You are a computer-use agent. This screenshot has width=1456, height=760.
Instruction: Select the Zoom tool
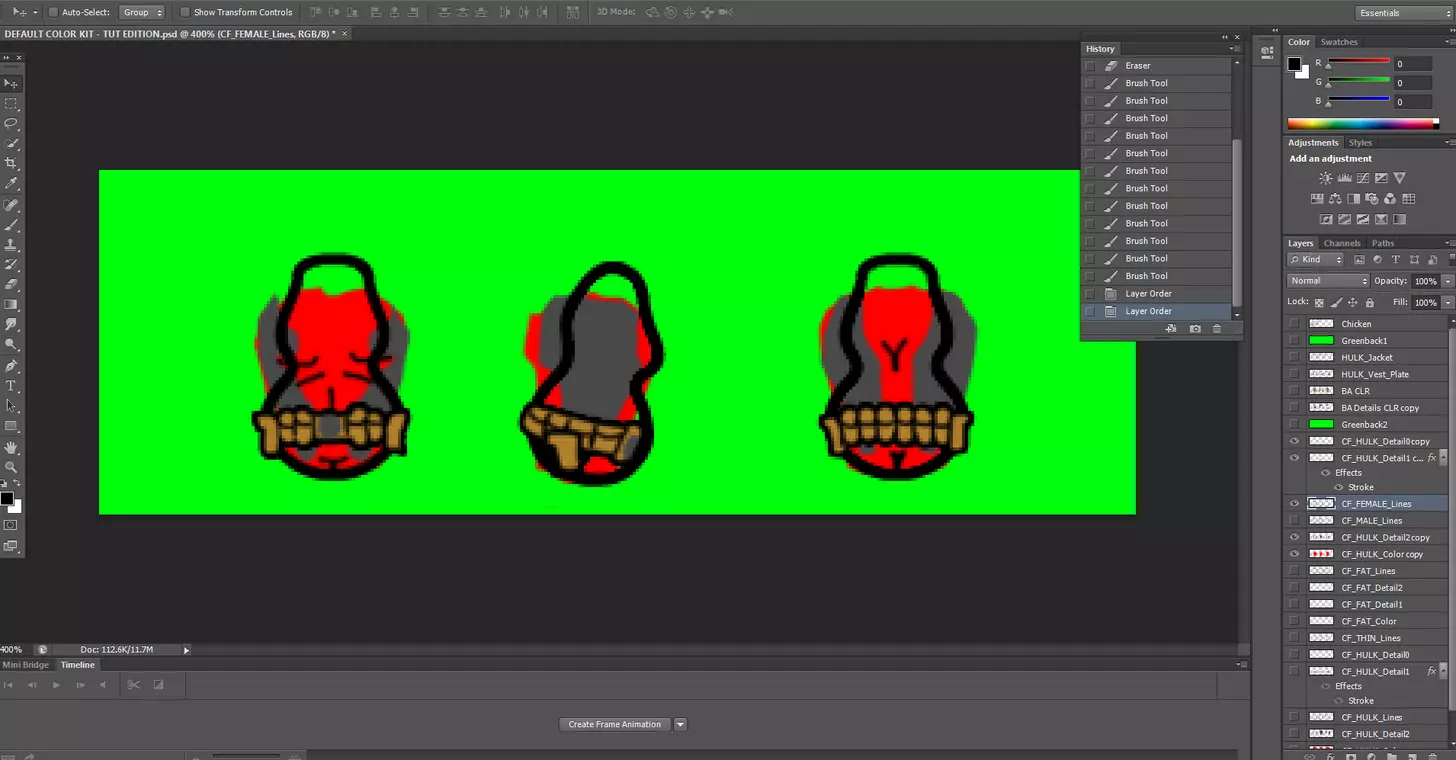12,467
